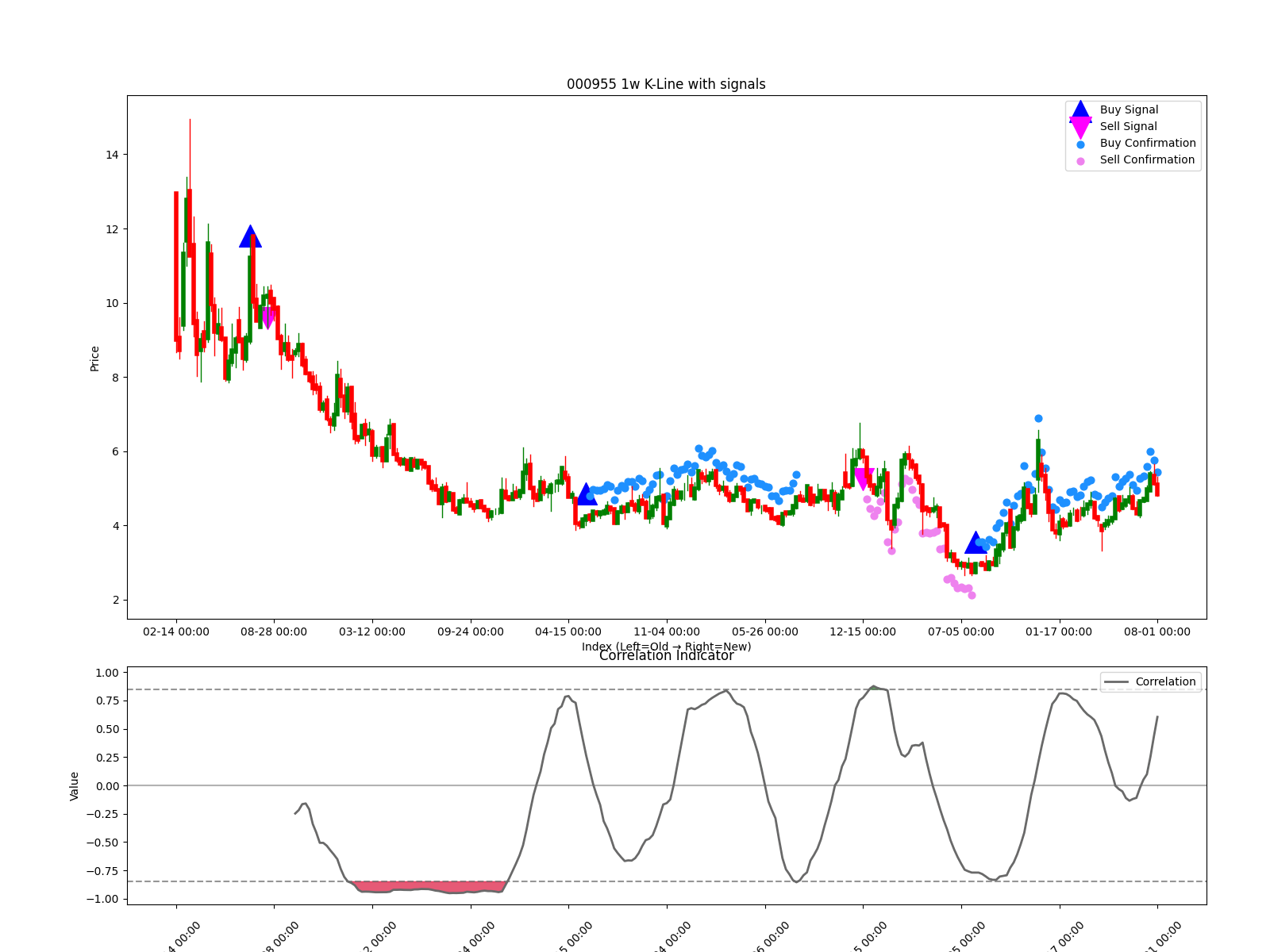Image resolution: width=1270 pixels, height=952 pixels.
Task: Click the Sell Confirmation legend label
Action: [1147, 159]
